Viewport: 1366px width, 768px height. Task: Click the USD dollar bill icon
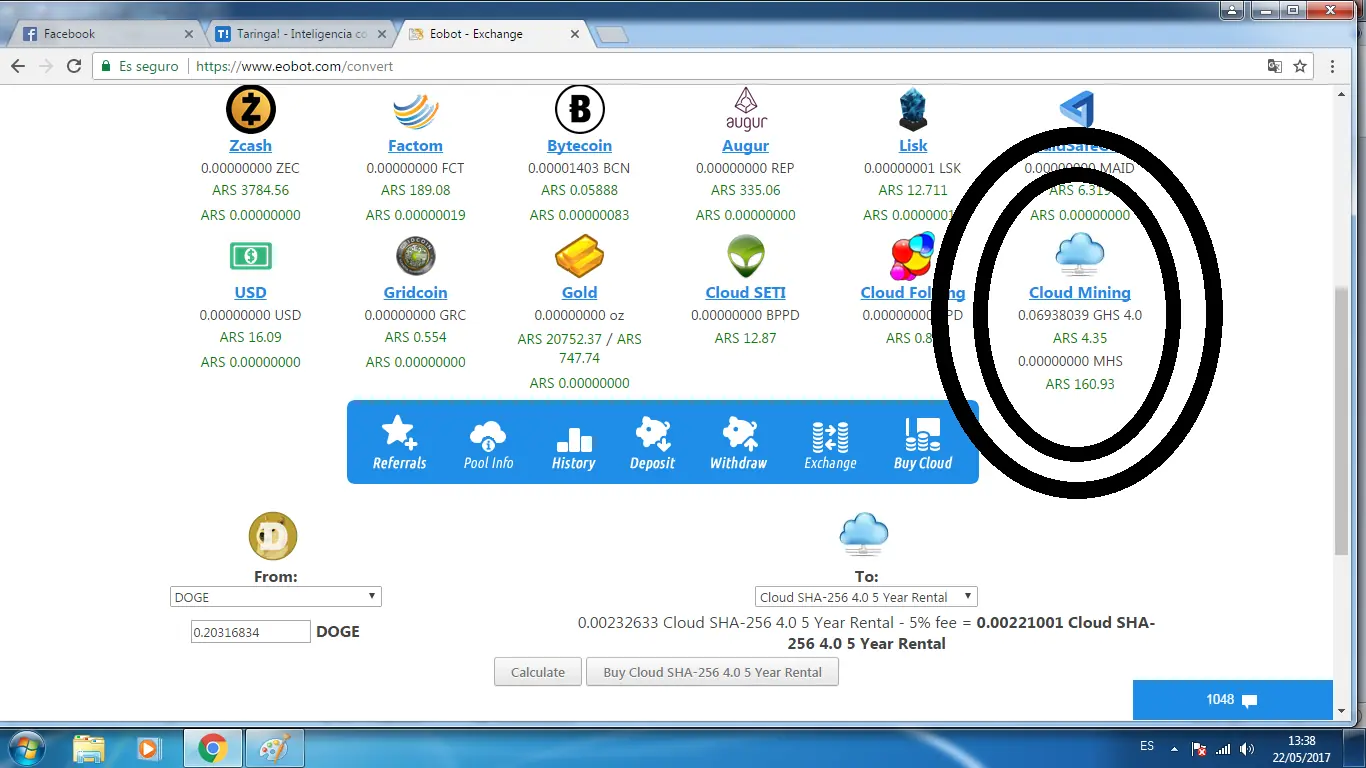pos(250,256)
